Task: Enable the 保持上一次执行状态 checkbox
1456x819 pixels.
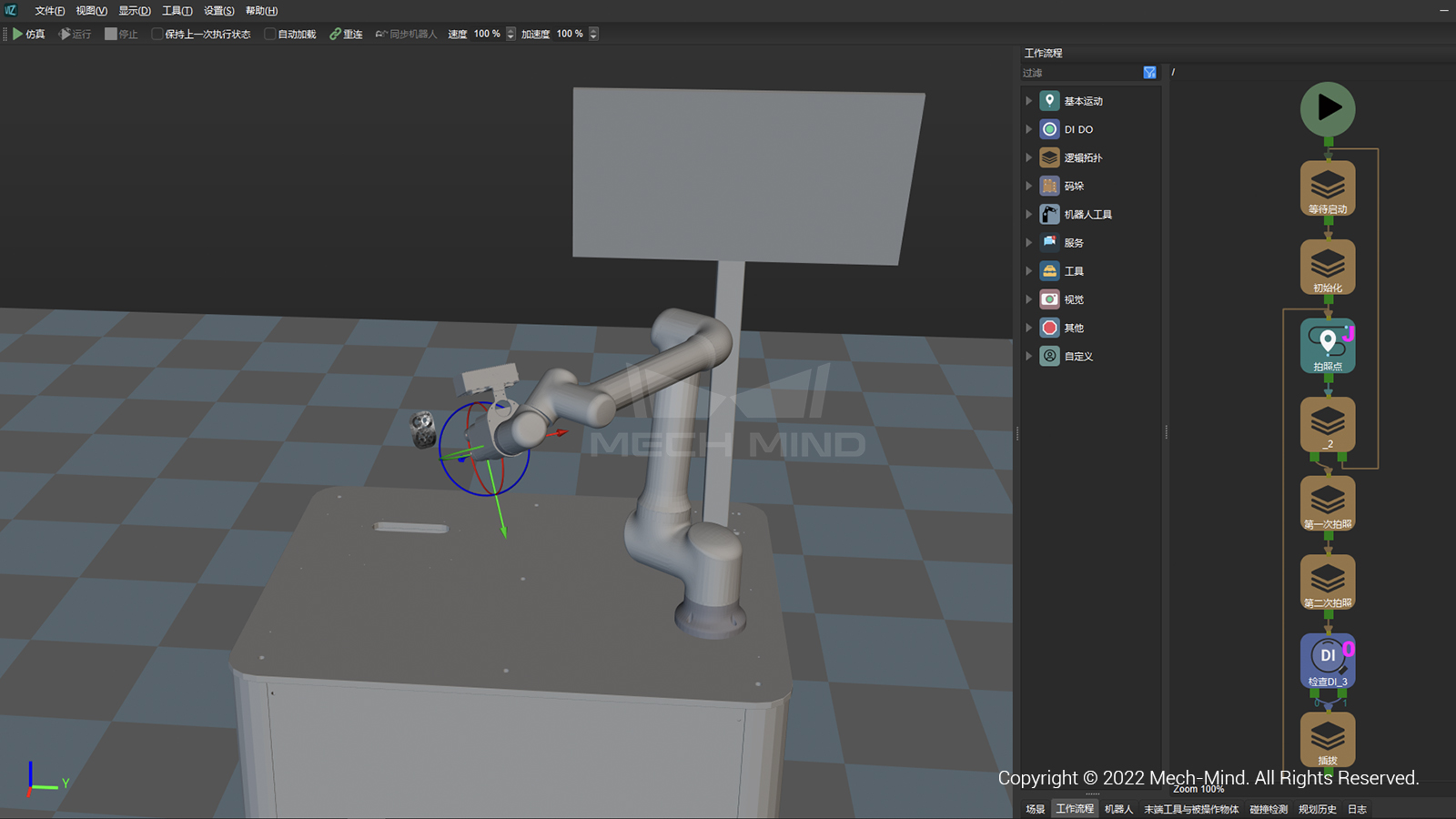Action: click(157, 34)
